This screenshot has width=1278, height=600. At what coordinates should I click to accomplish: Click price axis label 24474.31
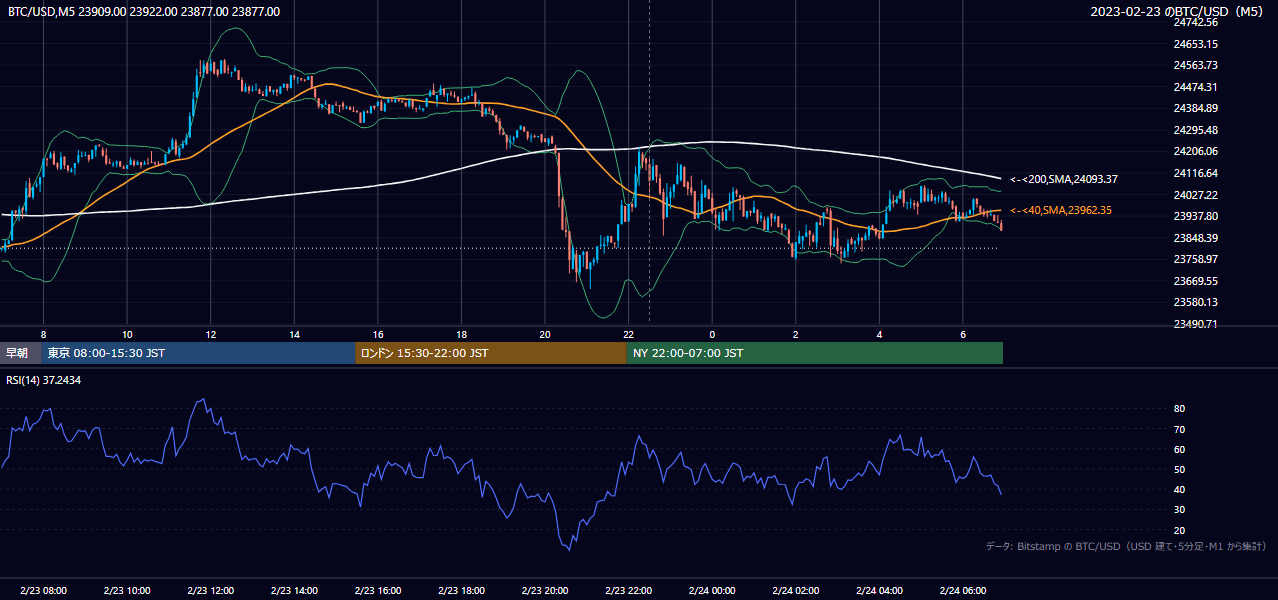(x=1196, y=87)
